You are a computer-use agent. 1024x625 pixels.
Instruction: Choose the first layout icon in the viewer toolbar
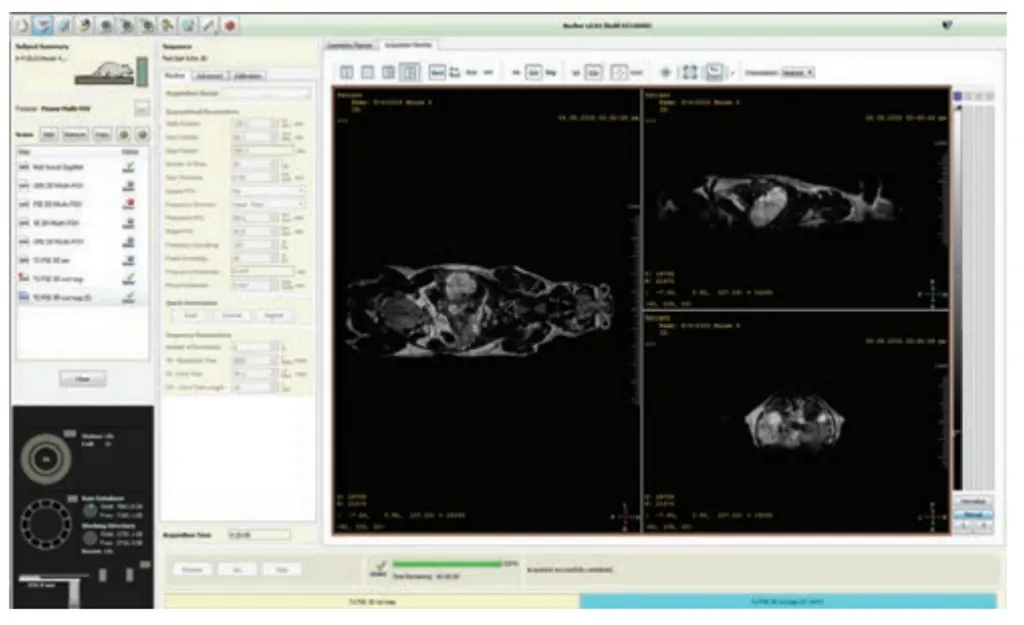[347, 72]
